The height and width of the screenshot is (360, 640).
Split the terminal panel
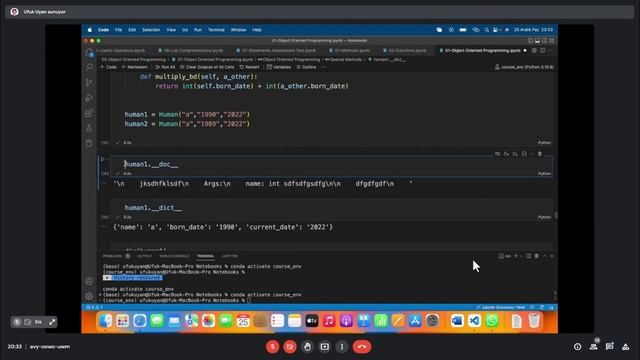point(529,256)
